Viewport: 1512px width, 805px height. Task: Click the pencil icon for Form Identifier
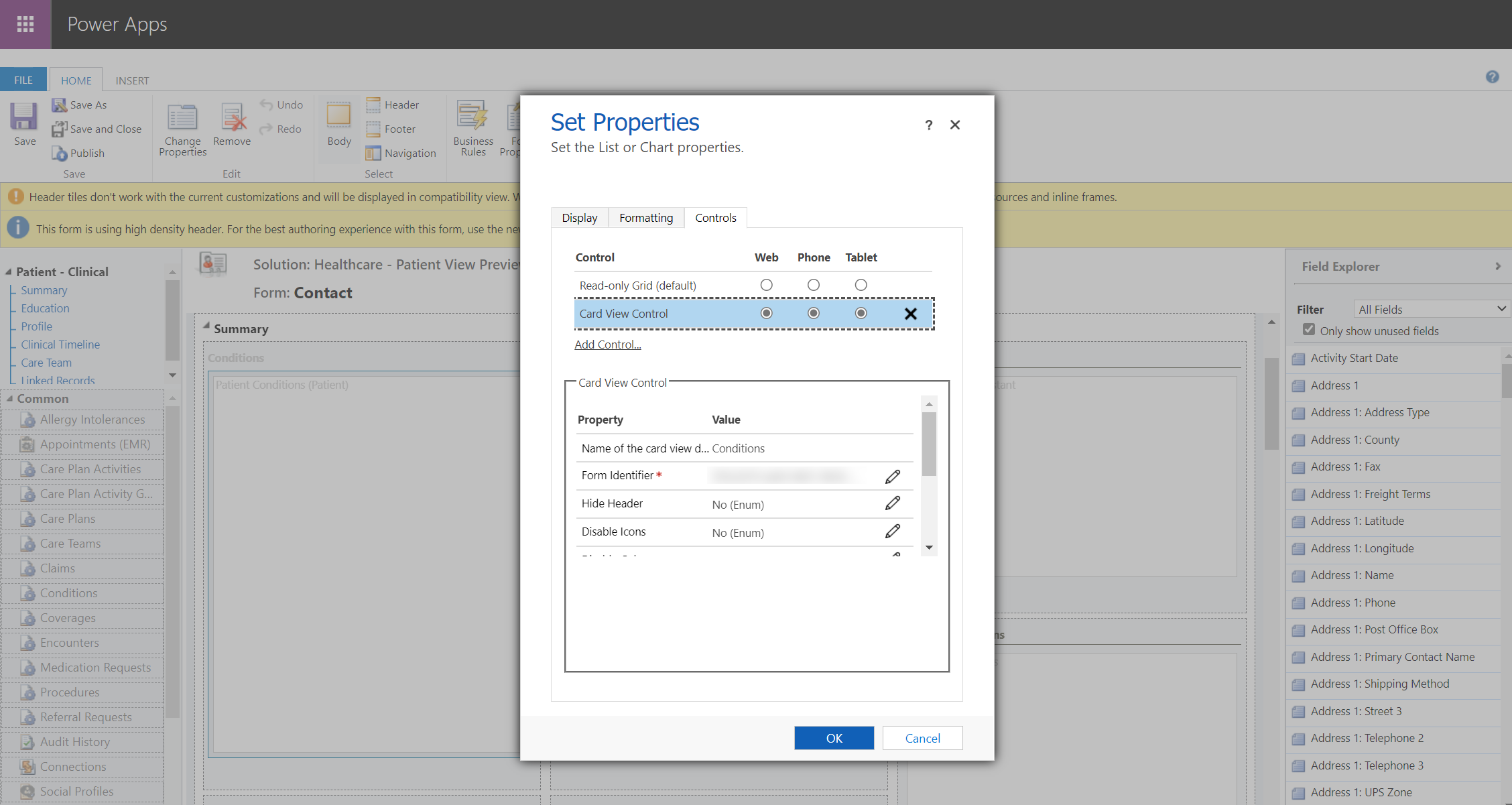click(x=892, y=477)
